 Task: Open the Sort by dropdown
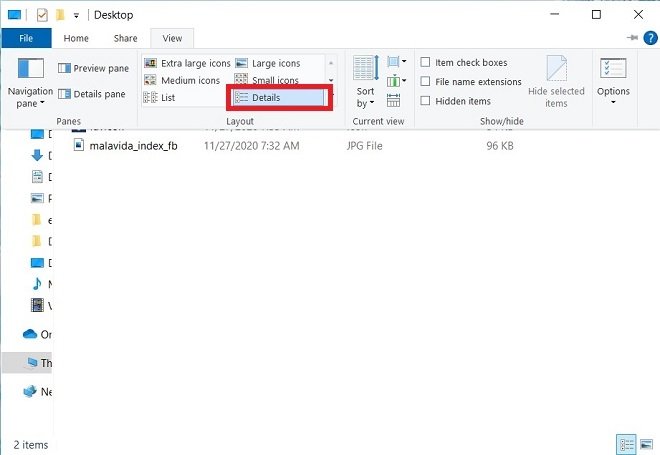click(x=365, y=82)
